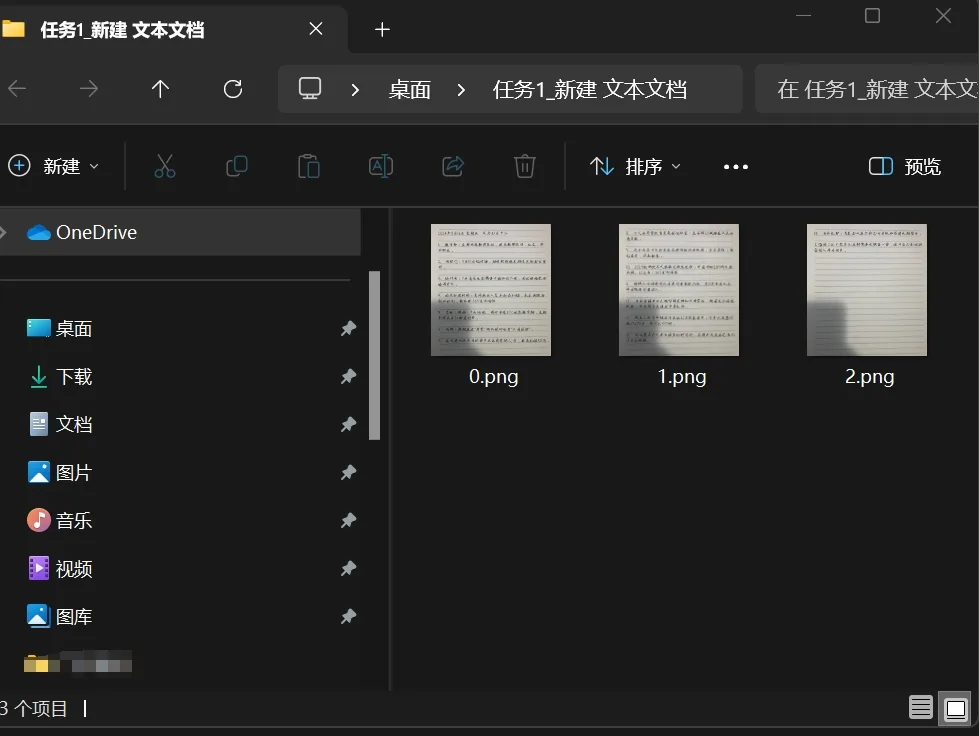The image size is (979, 736).
Task: Click the 3 个项目 status text
Action: [x=34, y=709]
